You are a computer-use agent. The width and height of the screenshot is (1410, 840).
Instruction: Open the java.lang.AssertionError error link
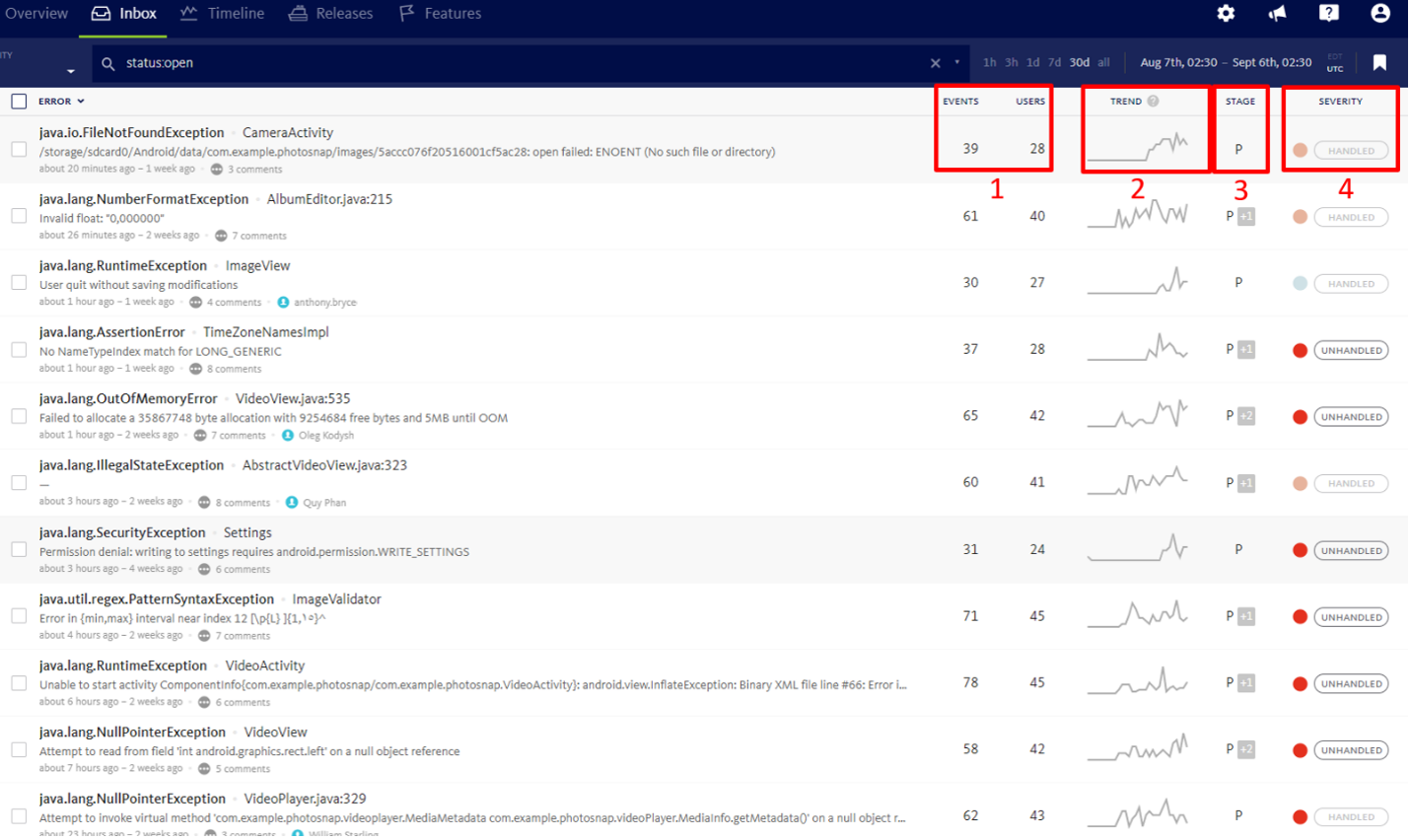click(x=111, y=332)
